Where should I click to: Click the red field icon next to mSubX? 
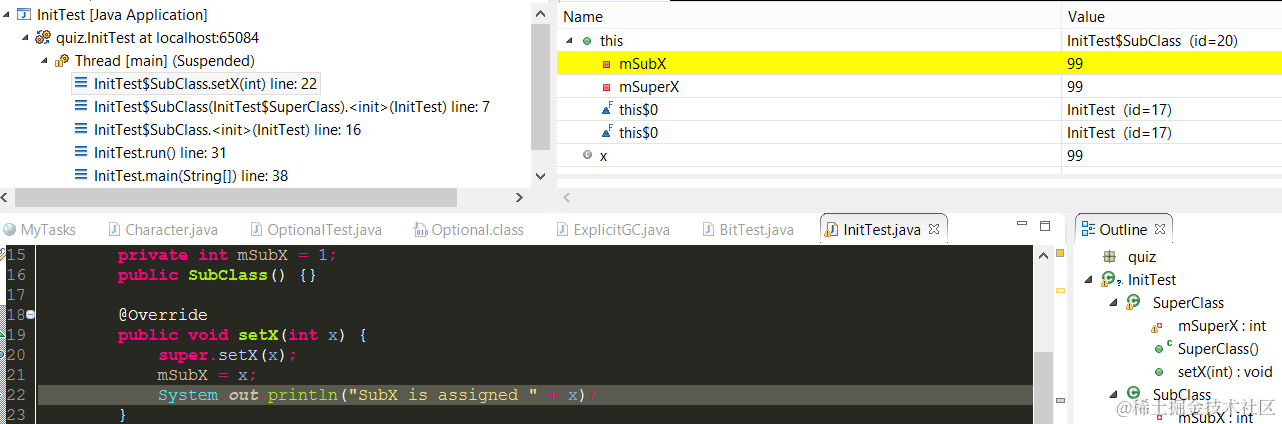coord(606,64)
